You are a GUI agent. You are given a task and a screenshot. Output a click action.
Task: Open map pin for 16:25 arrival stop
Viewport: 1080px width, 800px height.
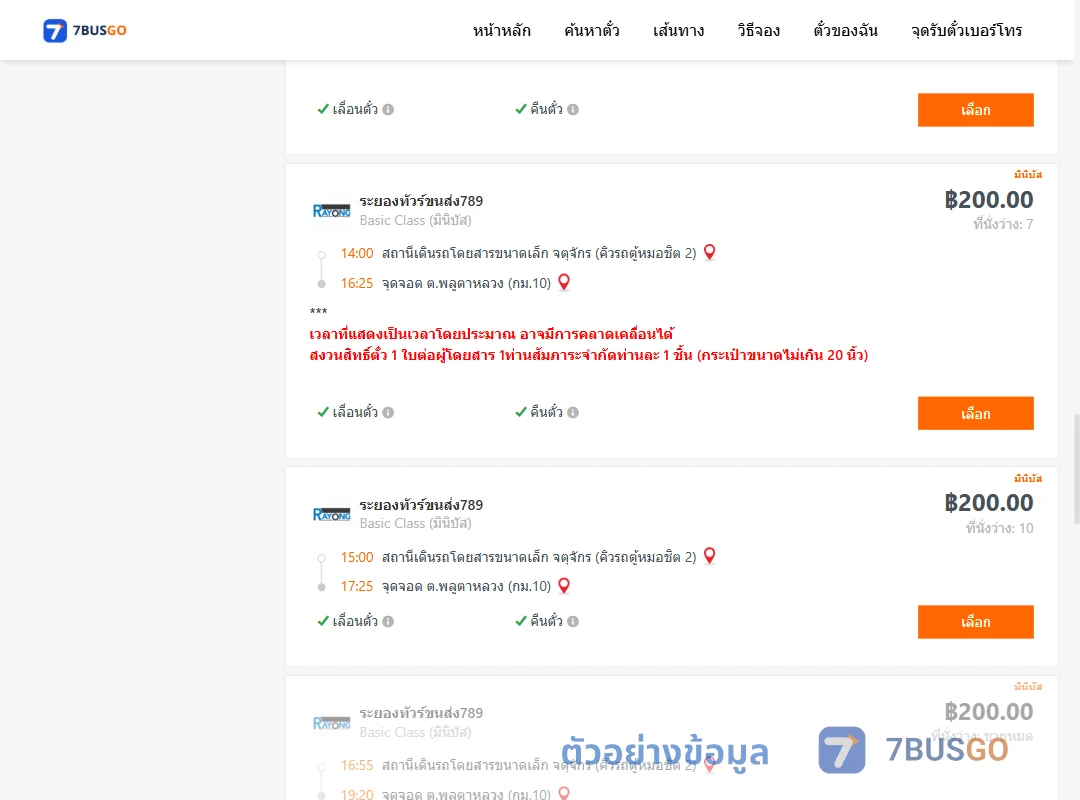coord(564,283)
